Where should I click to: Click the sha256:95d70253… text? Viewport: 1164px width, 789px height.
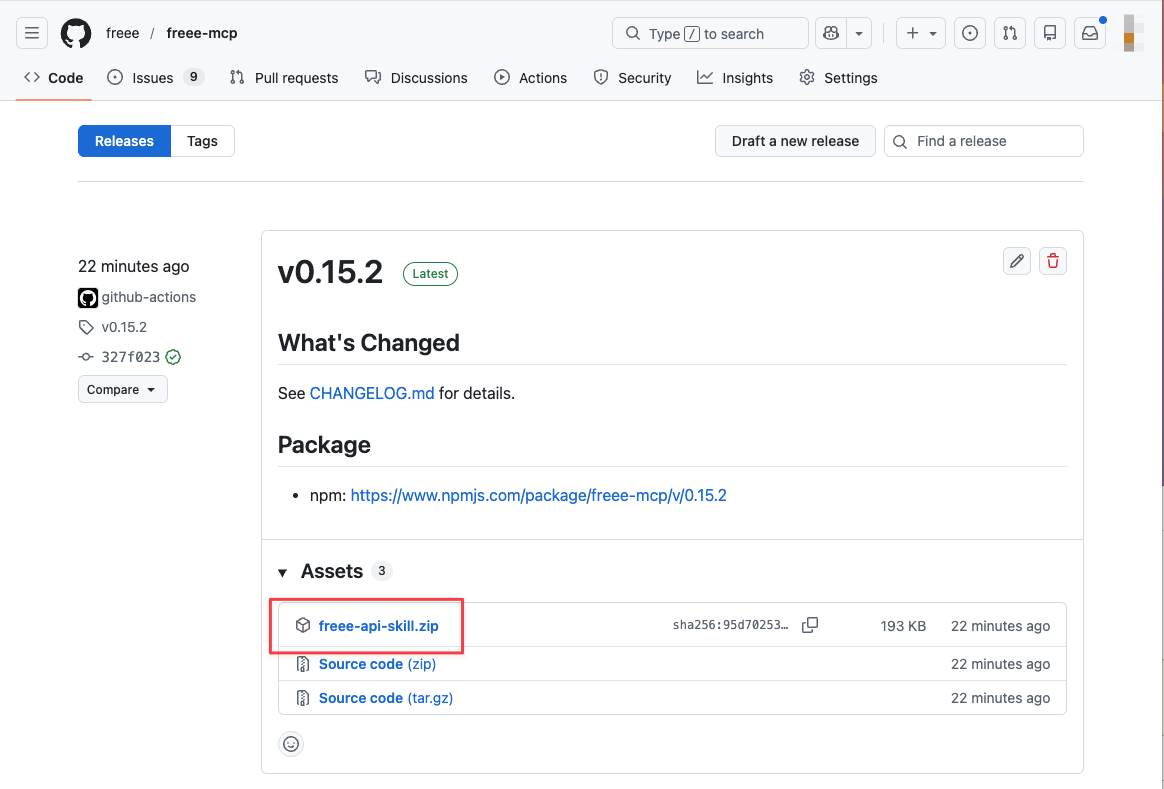(x=730, y=625)
